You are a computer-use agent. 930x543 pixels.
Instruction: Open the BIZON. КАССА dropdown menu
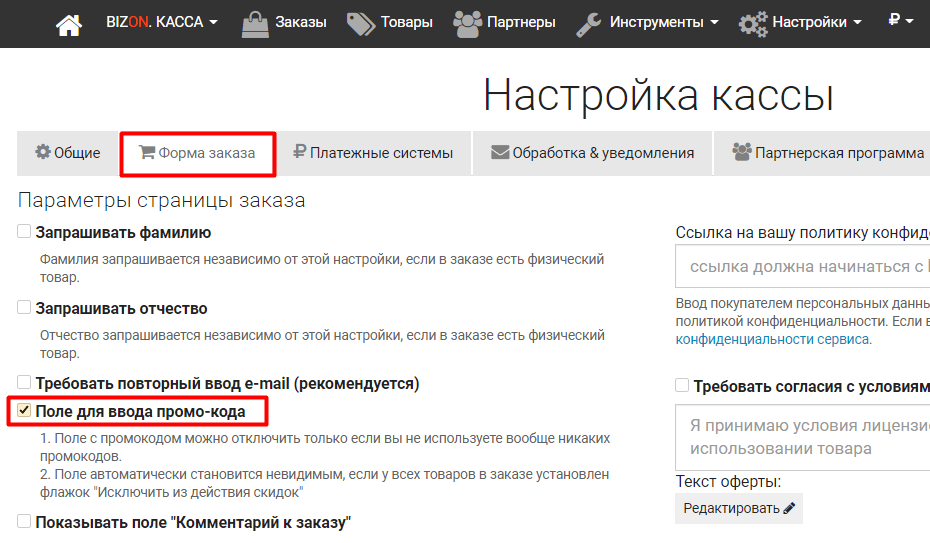point(161,22)
